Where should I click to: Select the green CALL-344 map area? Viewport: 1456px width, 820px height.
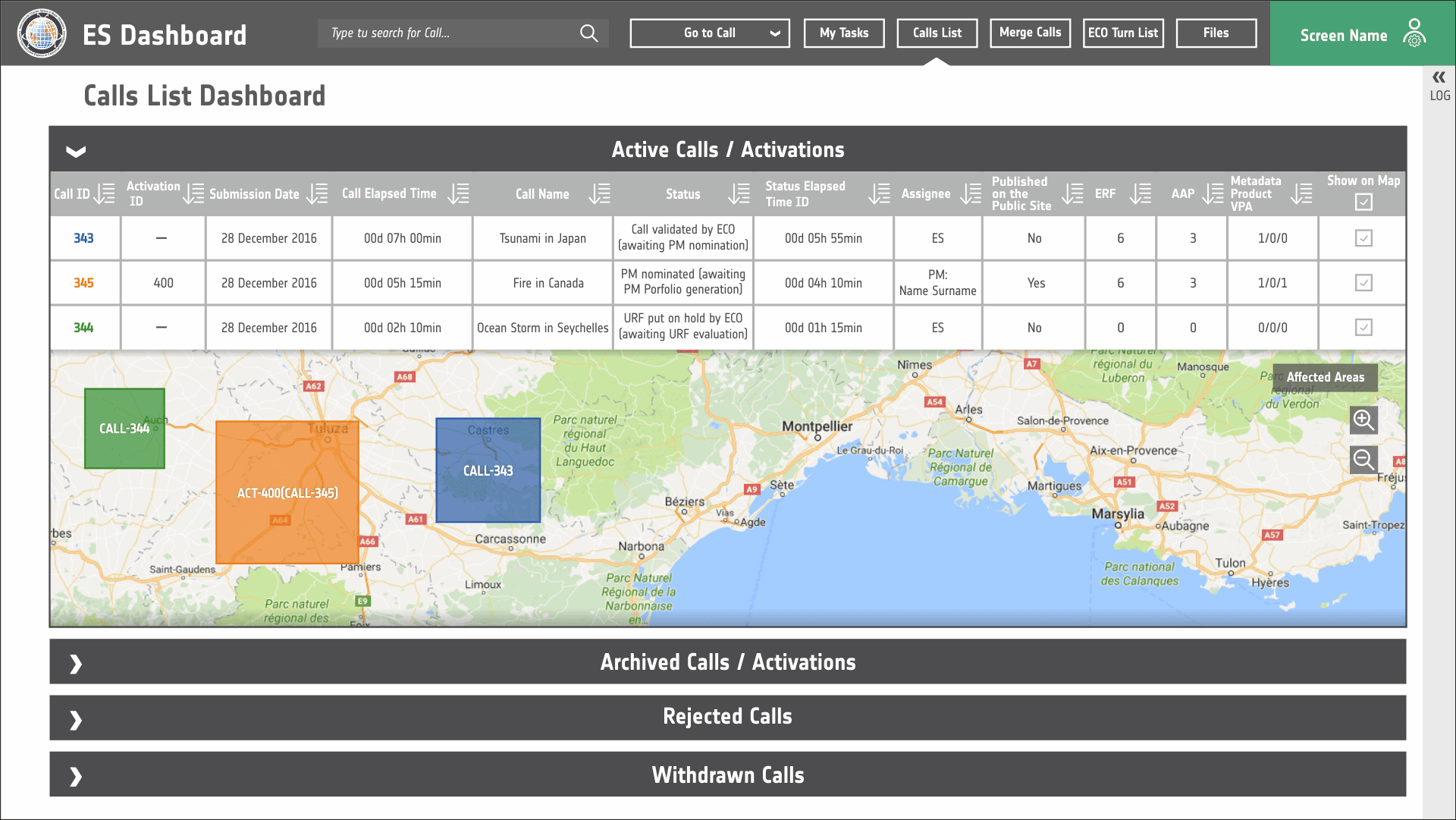point(124,429)
